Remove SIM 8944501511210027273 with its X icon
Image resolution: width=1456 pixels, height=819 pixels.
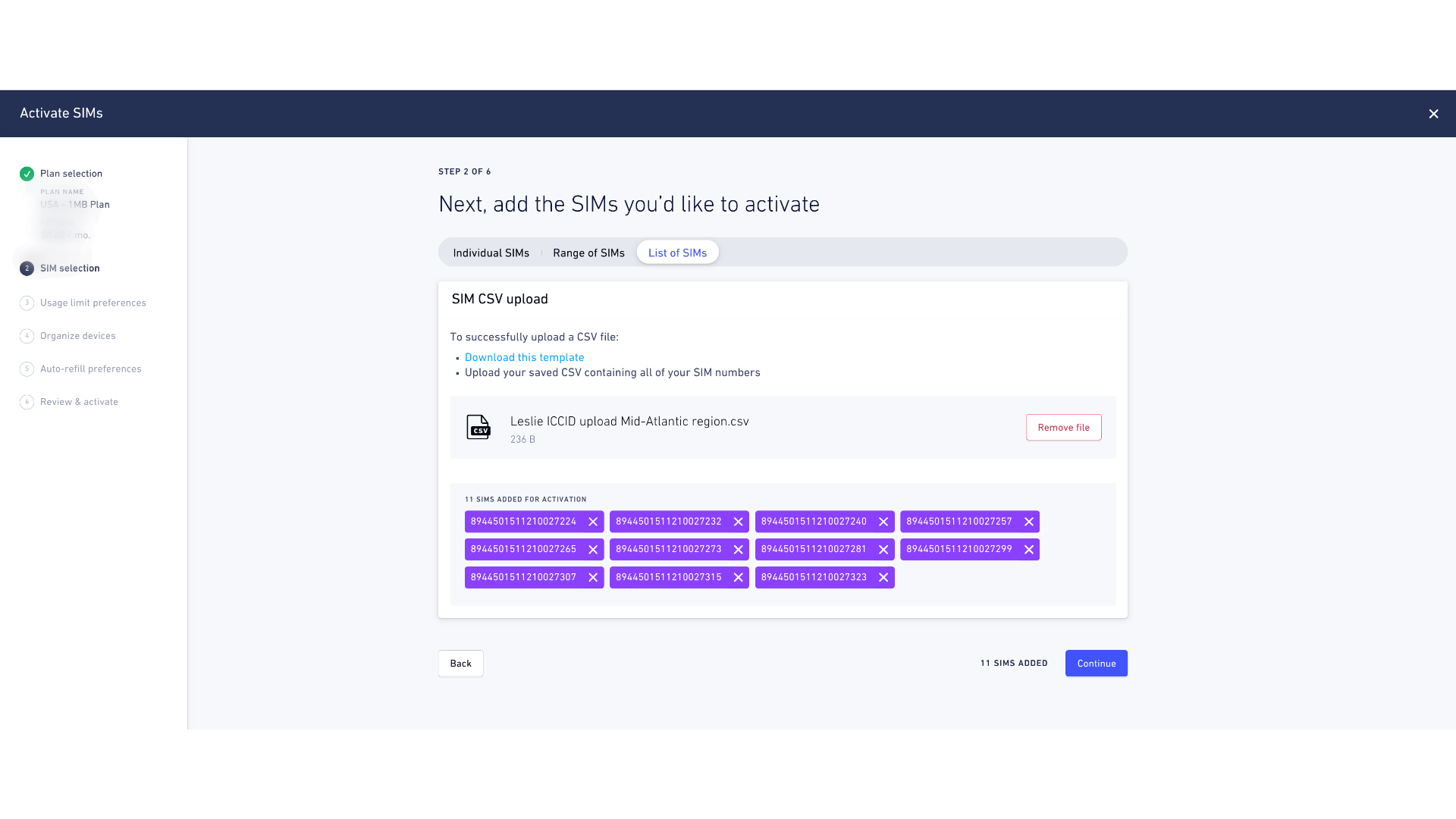(x=738, y=549)
